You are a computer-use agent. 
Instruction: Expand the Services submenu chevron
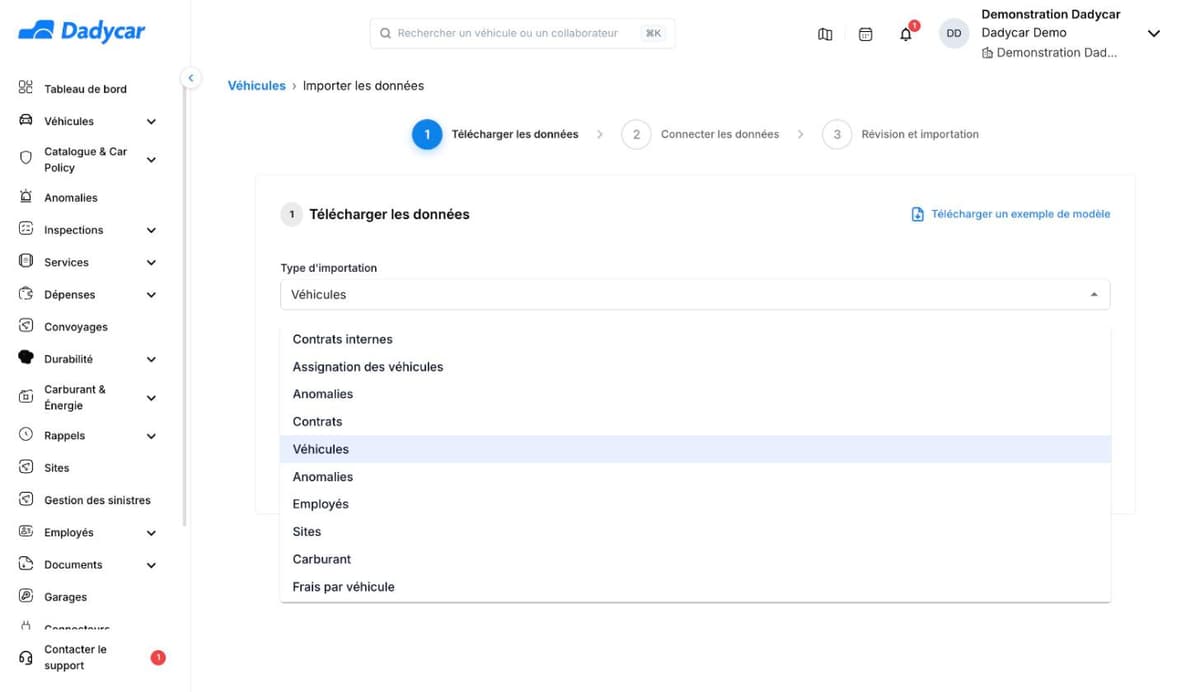(151, 262)
